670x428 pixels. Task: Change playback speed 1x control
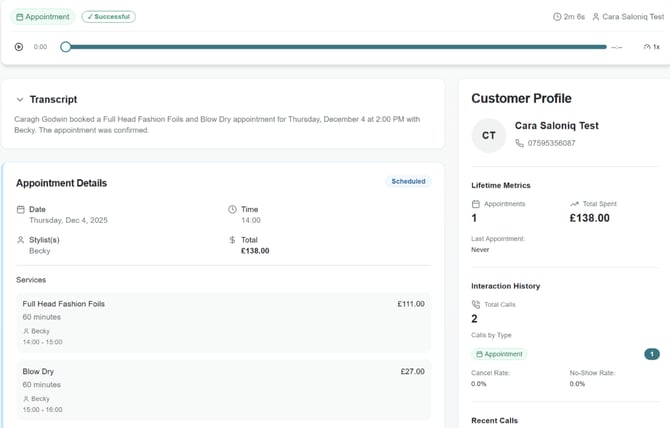tap(652, 47)
